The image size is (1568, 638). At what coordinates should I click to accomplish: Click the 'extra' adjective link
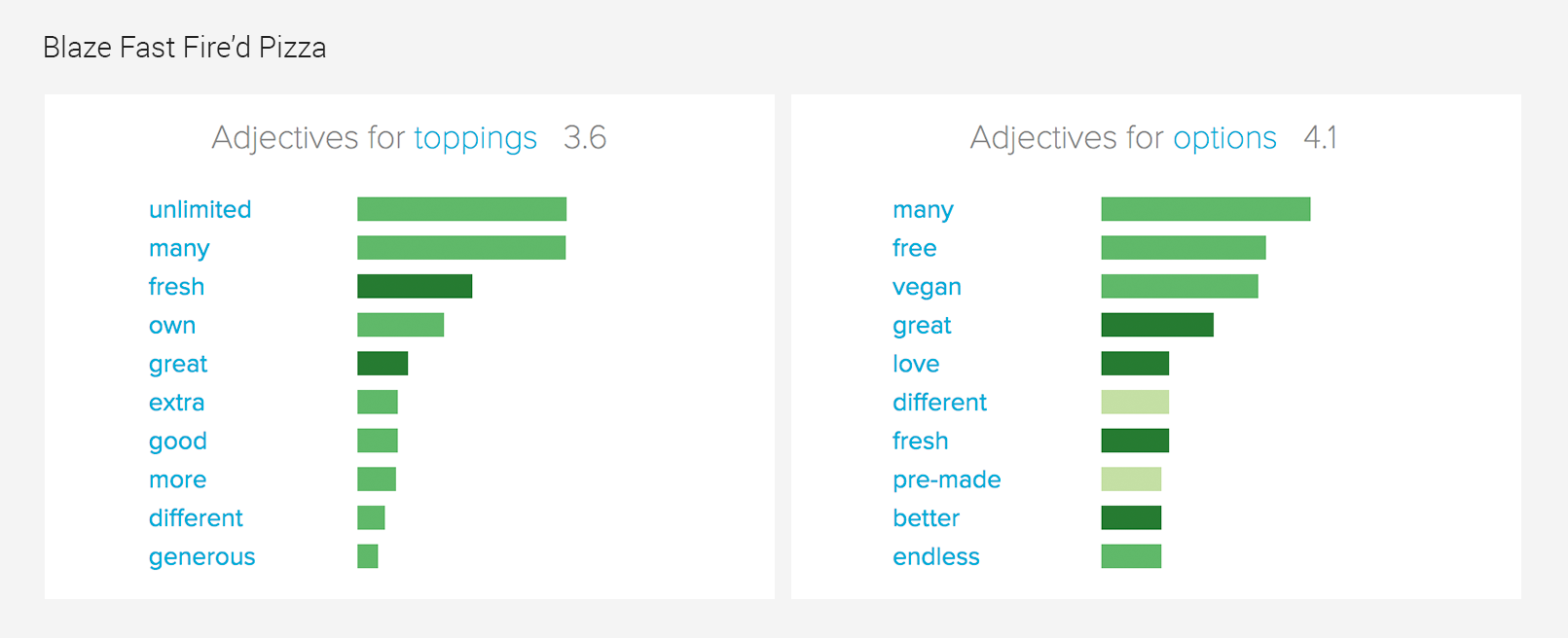point(176,403)
